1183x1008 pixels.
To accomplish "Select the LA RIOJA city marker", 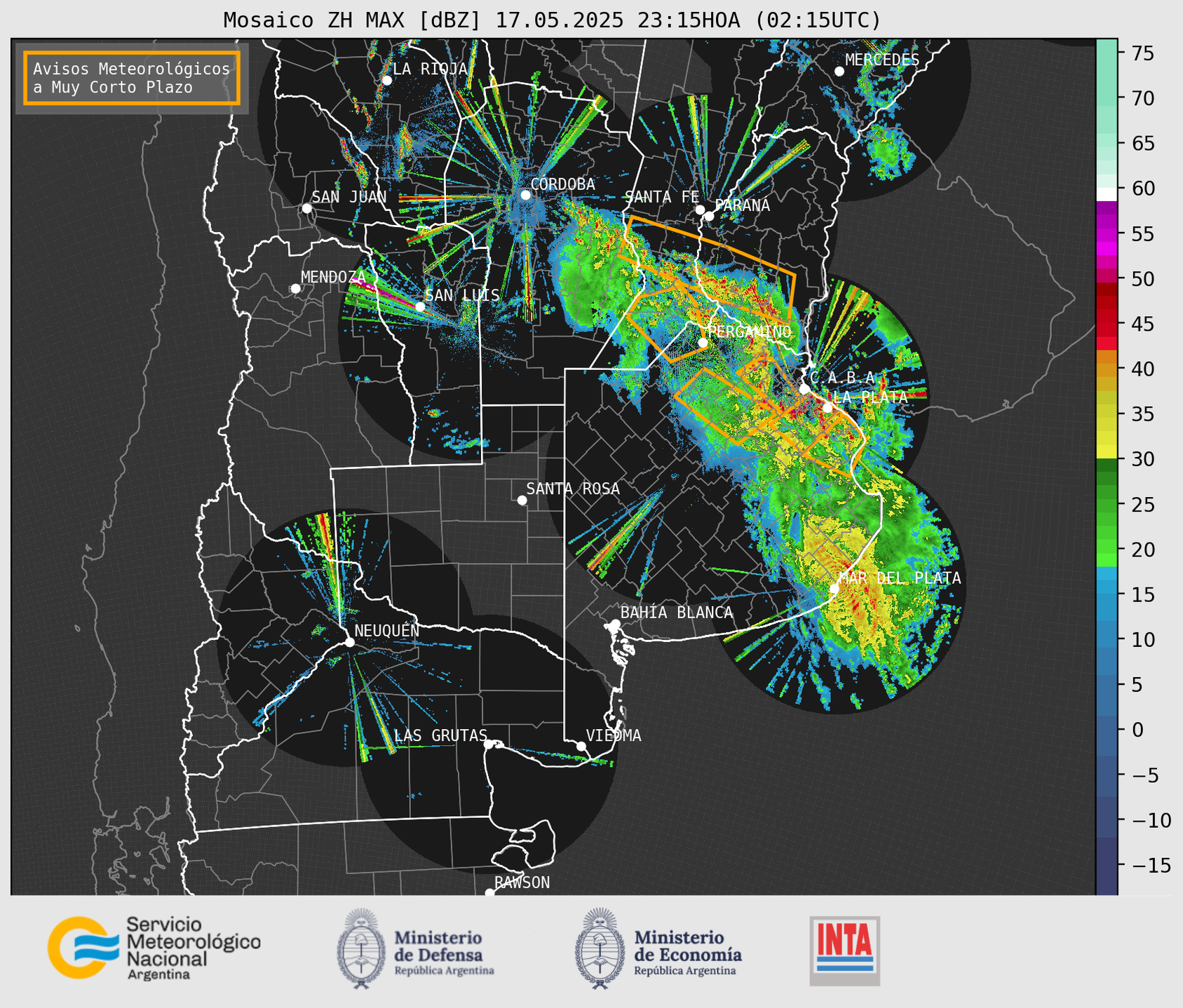I will pyautogui.click(x=386, y=80).
